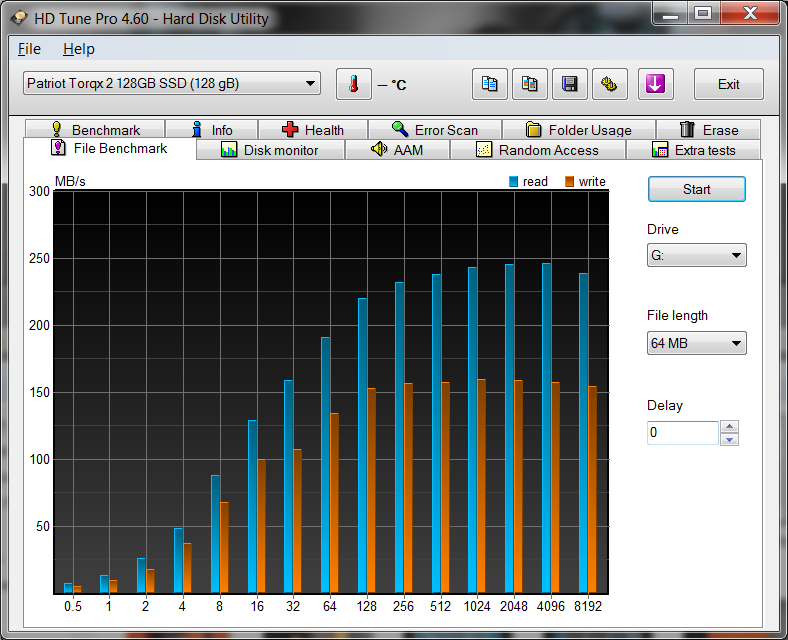Open the File menu

click(29, 49)
